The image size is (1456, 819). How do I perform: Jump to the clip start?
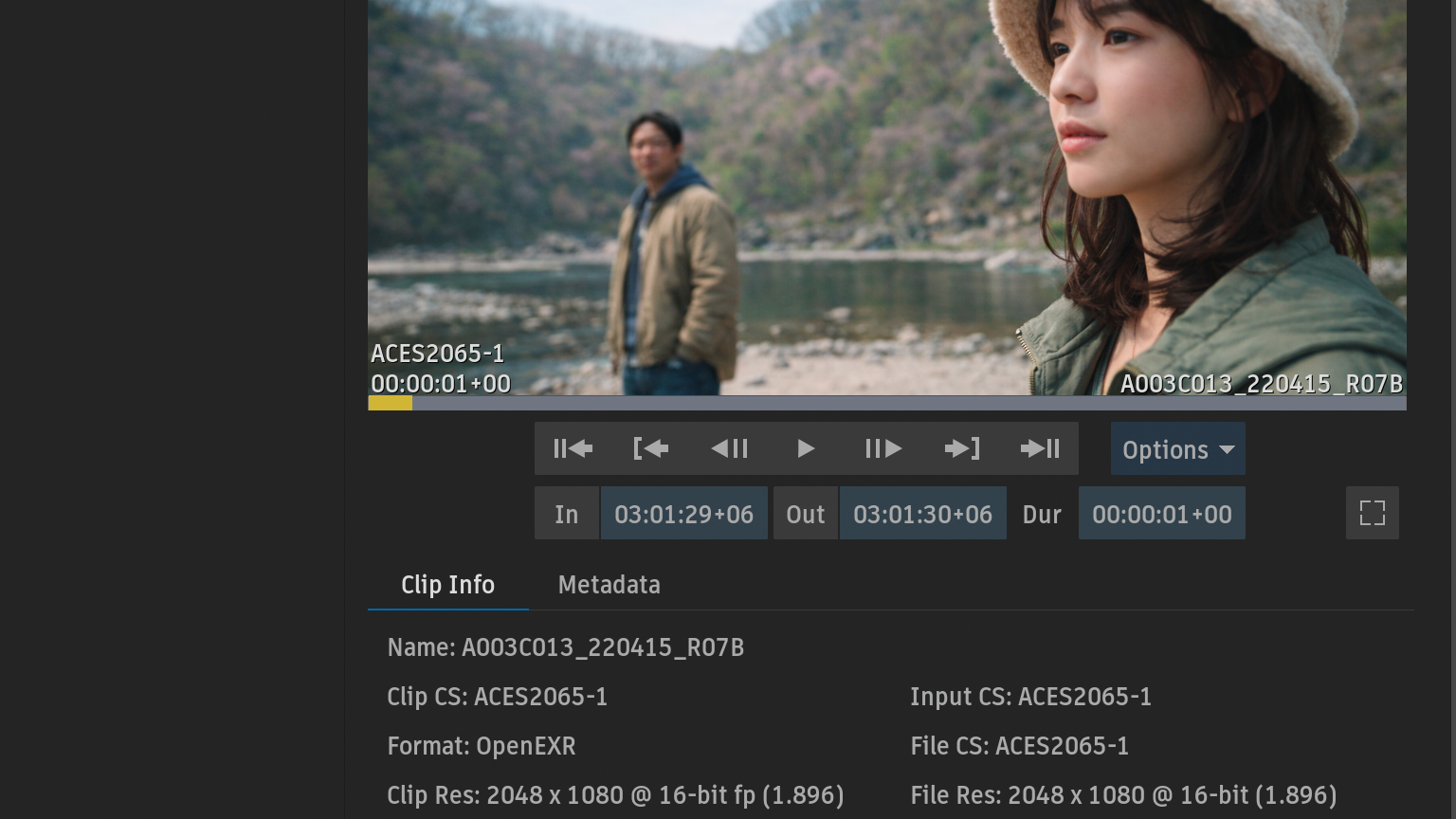(x=573, y=448)
